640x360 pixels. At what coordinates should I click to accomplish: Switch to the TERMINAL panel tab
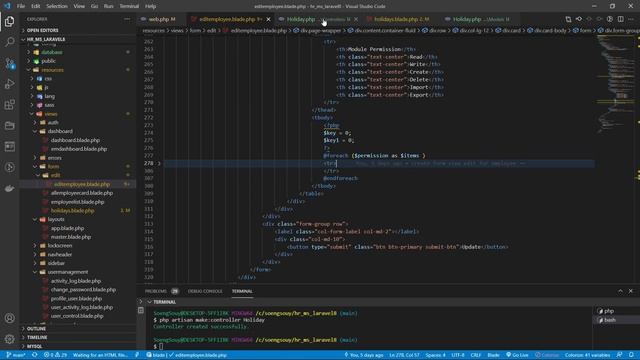[242, 291]
